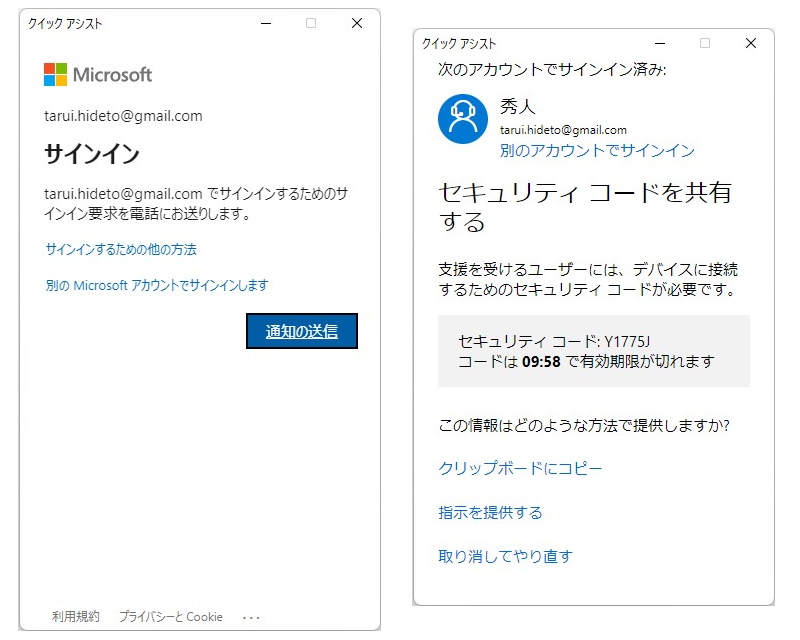This screenshot has height=640, width=800.
Task: Maximize the left Quick Assist window
Action: click(x=310, y=22)
